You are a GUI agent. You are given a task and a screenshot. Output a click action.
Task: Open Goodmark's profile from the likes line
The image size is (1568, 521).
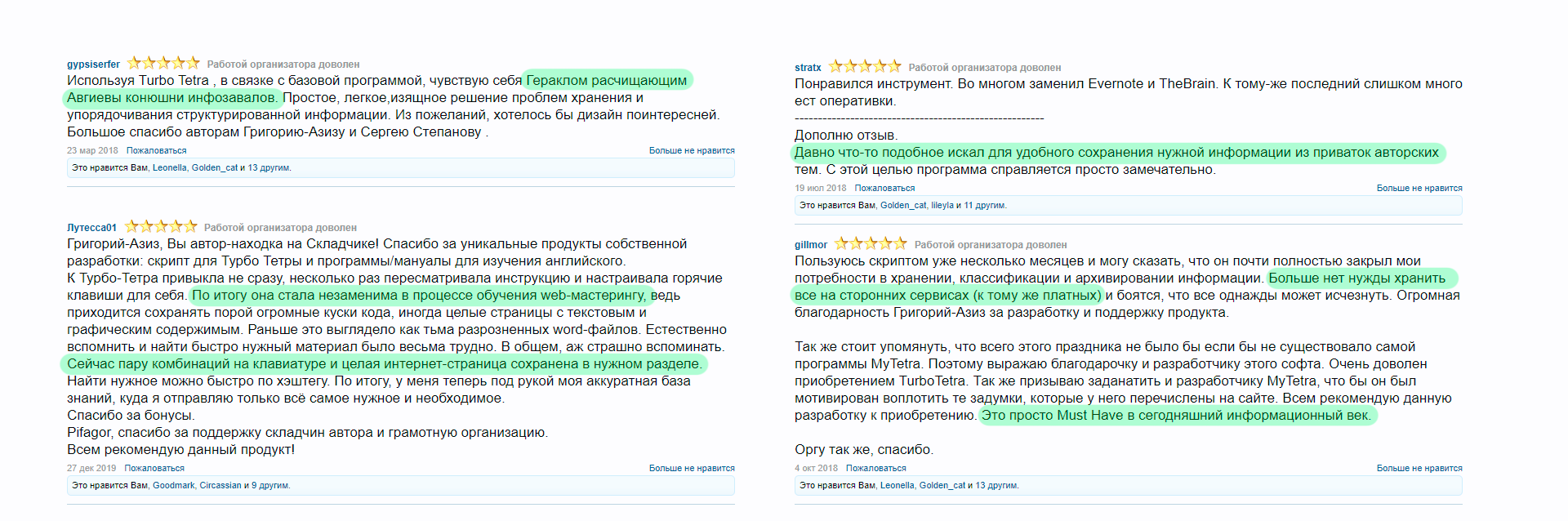174,486
